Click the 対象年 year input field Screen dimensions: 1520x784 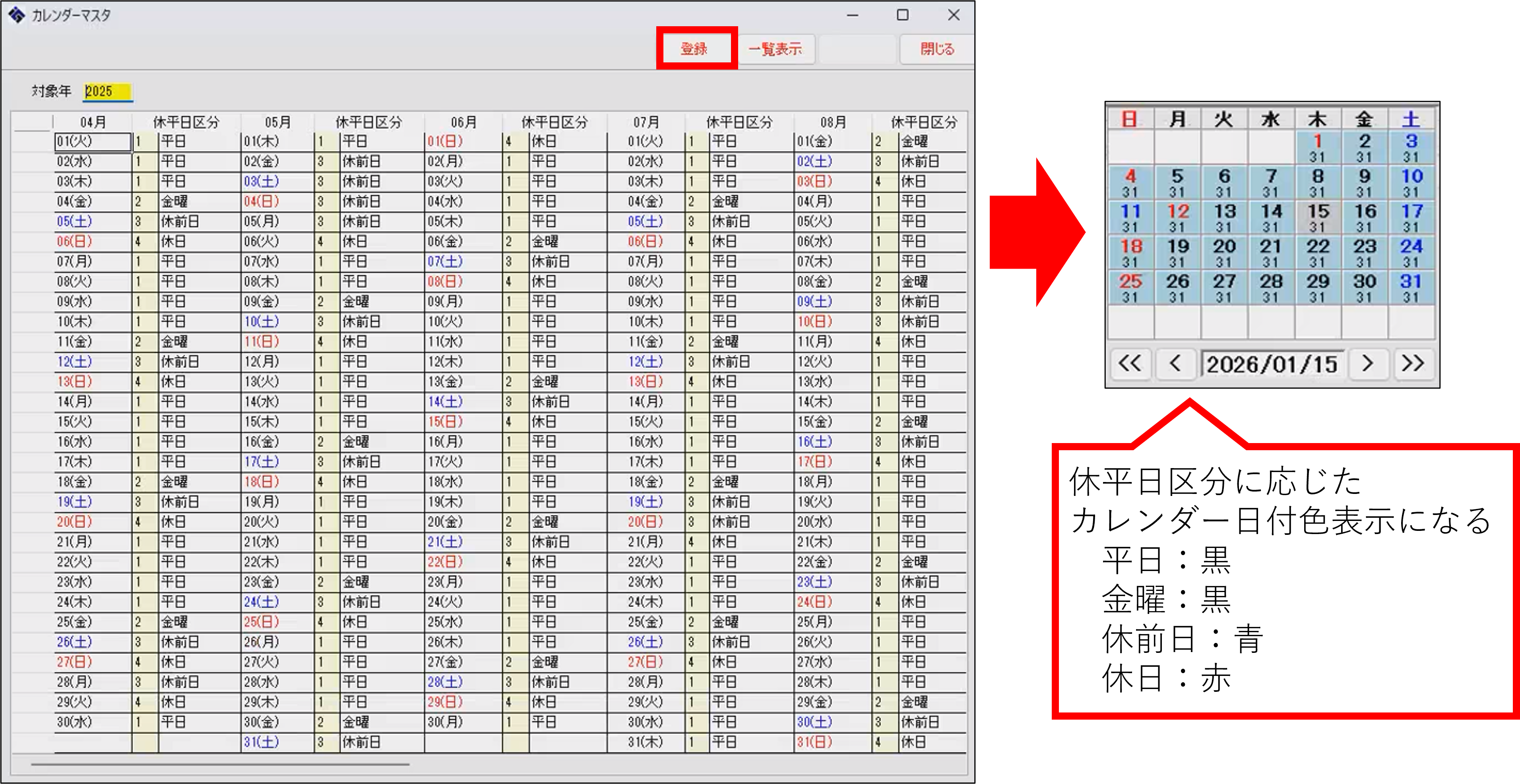click(x=107, y=91)
